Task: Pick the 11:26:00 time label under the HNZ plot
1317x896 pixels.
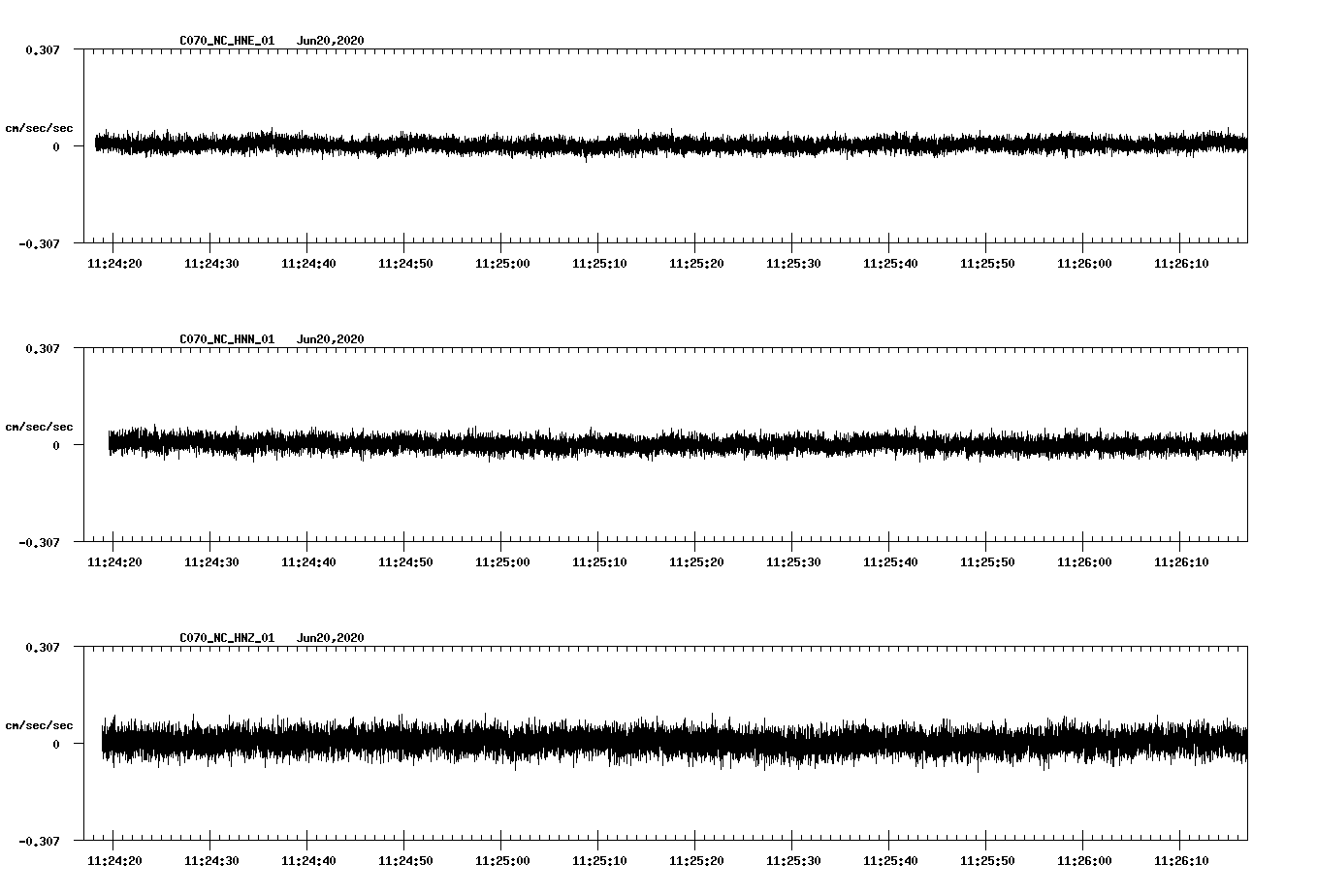Action: click(x=1084, y=861)
